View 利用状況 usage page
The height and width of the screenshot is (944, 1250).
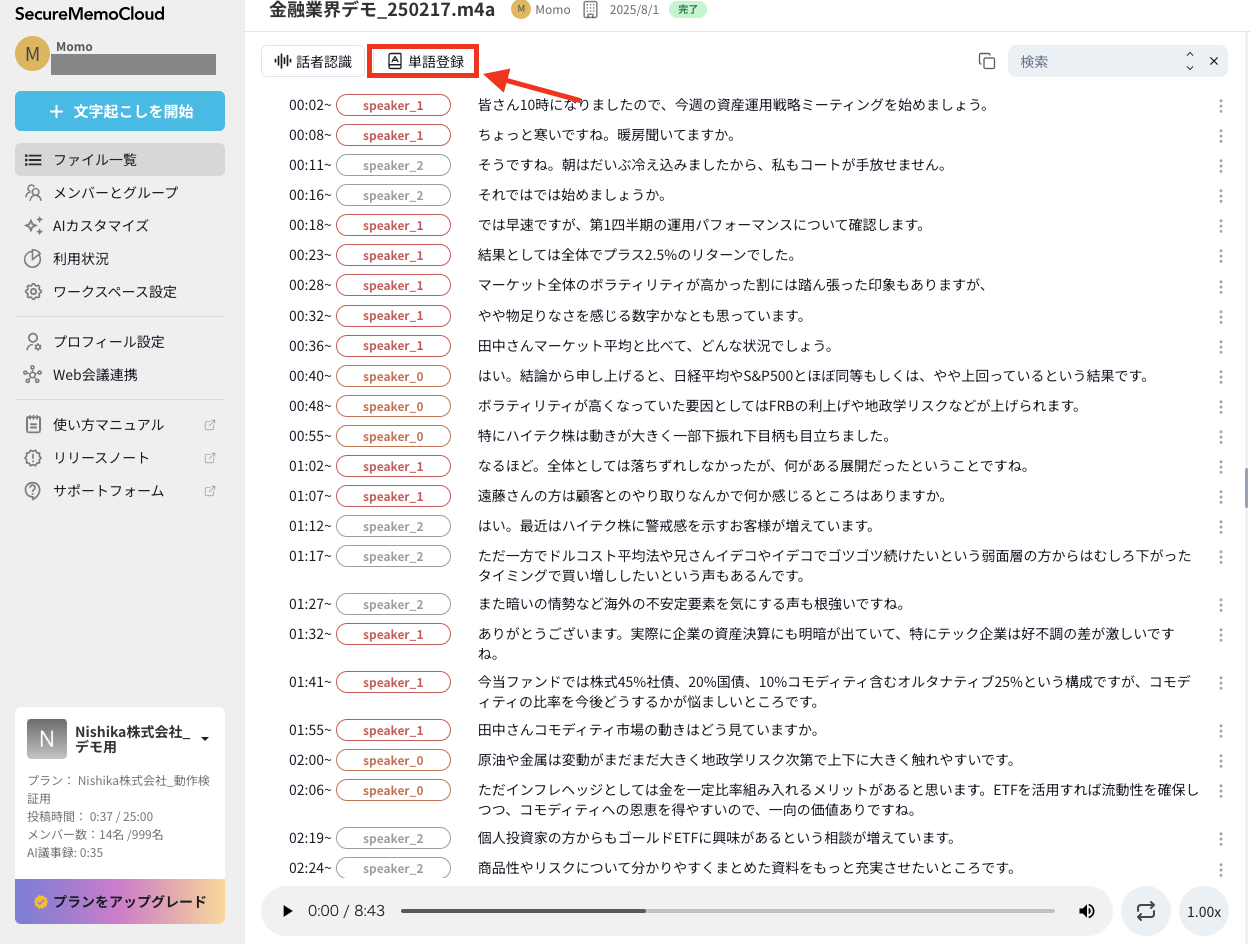80,258
